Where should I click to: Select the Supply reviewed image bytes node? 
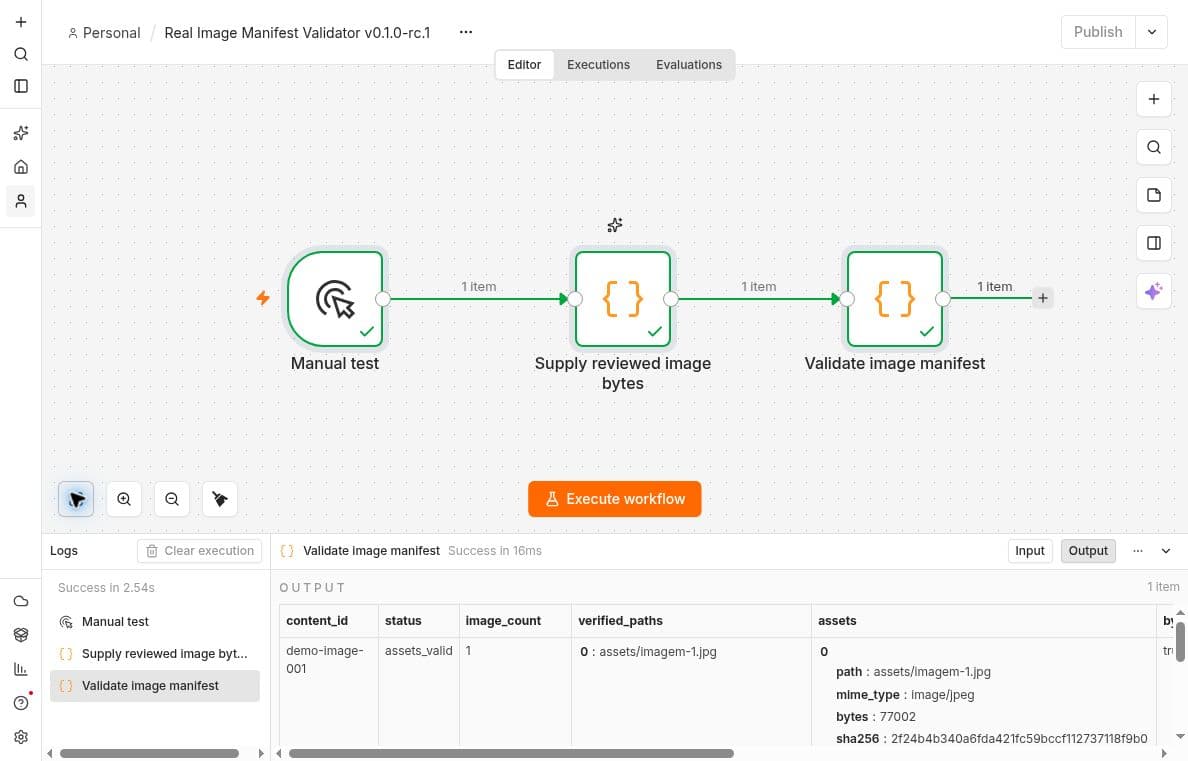point(623,299)
